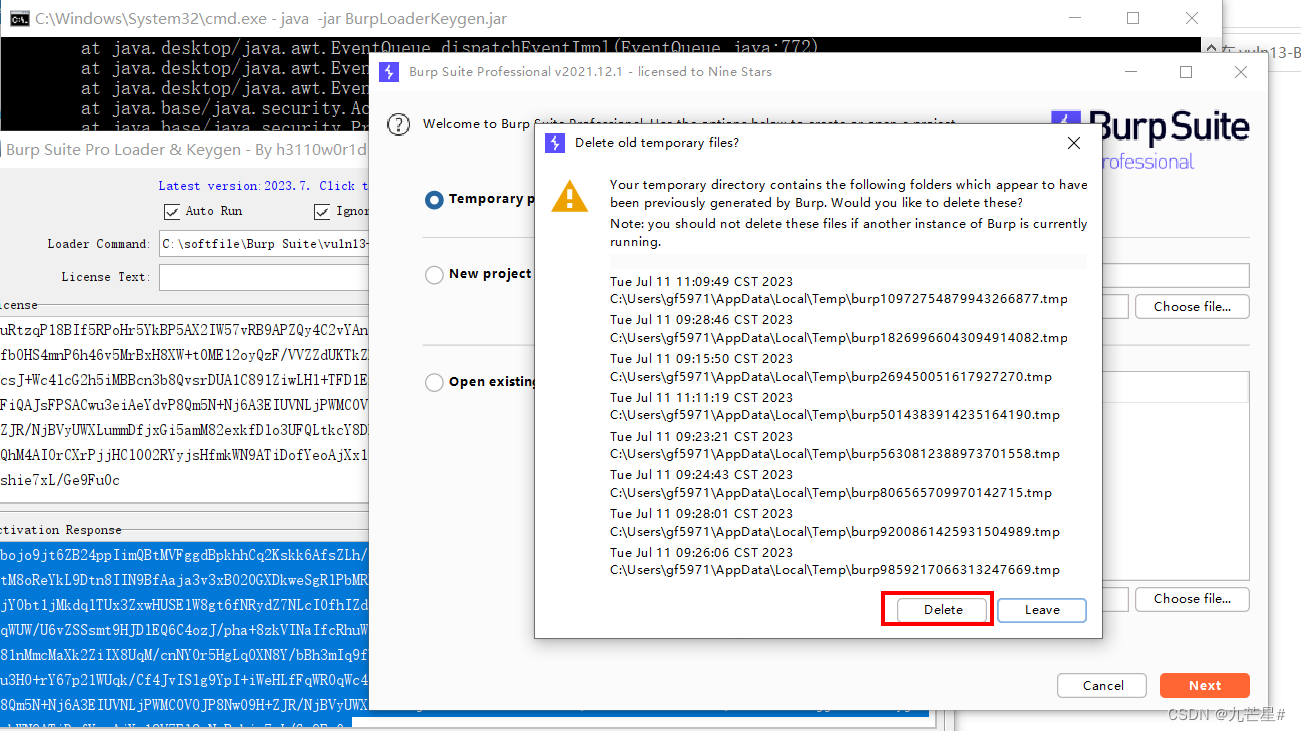Click the temp path burp9859217066313247669.tmp
This screenshot has height=731, width=1301.
click(835, 570)
